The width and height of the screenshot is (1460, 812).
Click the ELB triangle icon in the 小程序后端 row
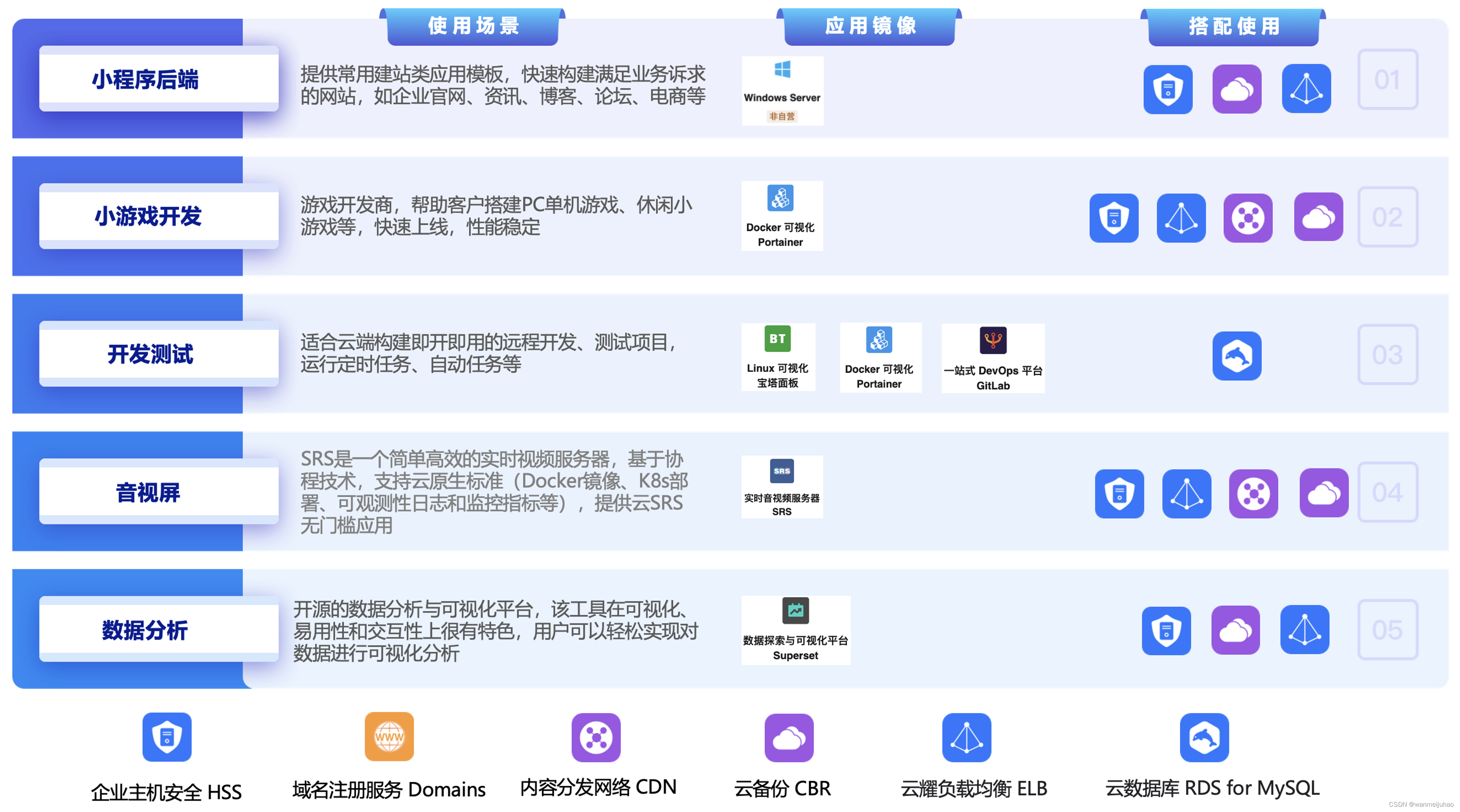(x=1307, y=89)
